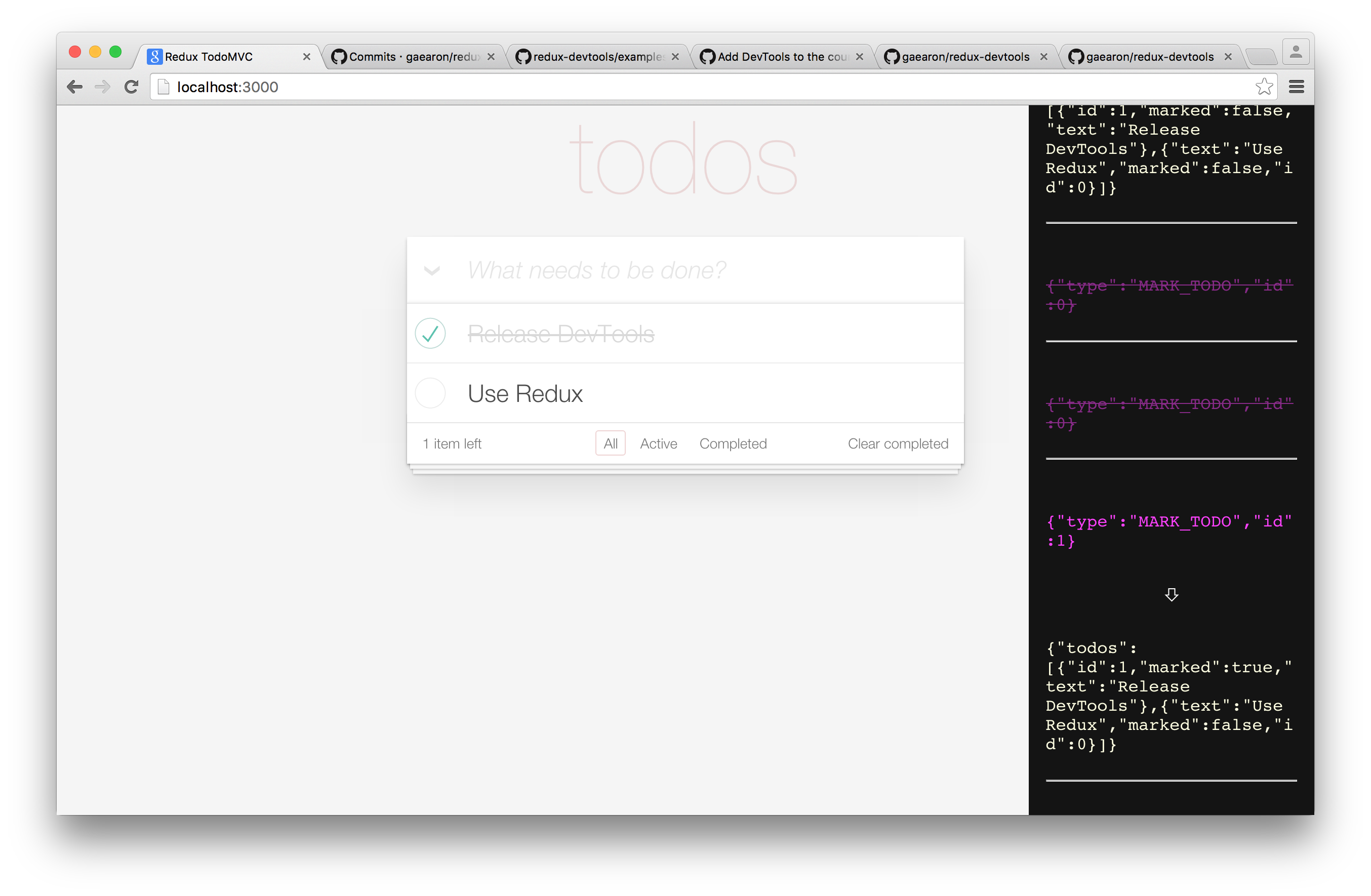Click the browser forward arrow
The image size is (1371, 896).
(x=103, y=87)
